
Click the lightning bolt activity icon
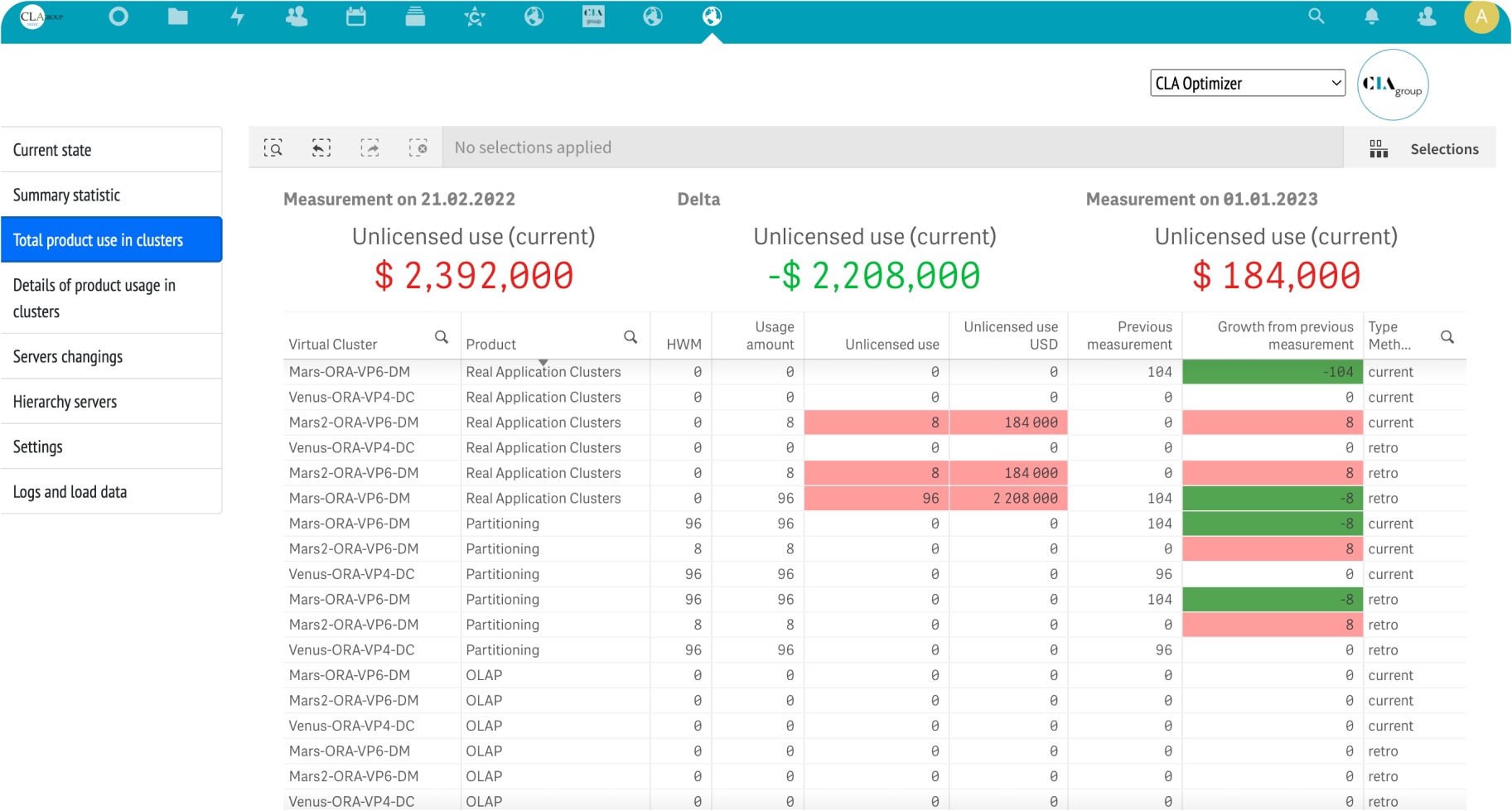[237, 17]
